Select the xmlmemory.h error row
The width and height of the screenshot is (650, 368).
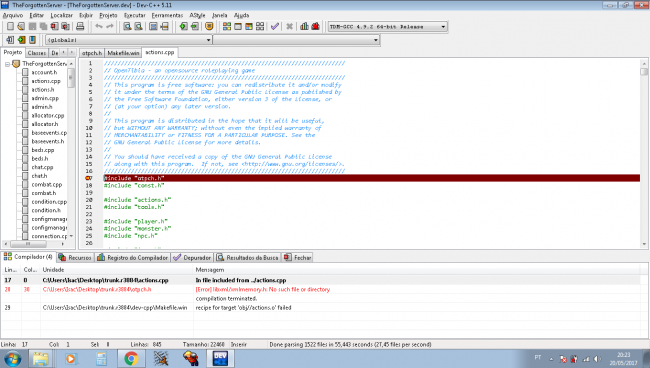click(x=321, y=289)
